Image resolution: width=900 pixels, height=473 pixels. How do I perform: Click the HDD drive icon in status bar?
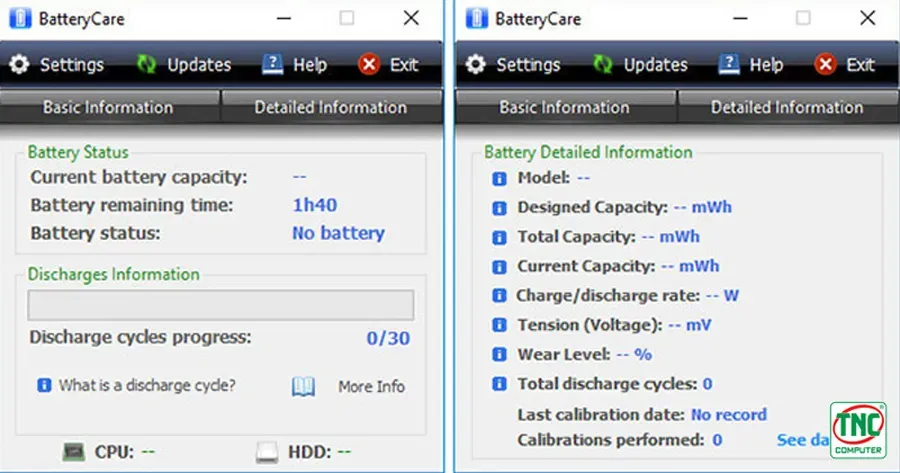(x=266, y=452)
